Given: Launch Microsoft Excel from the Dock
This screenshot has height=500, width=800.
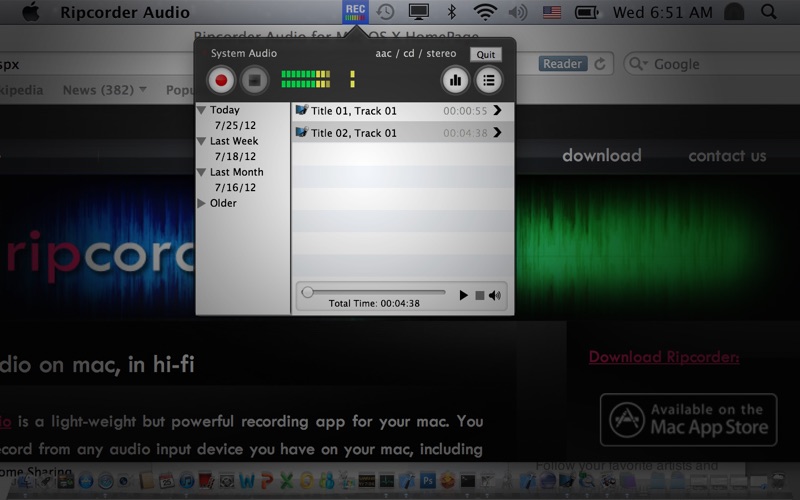Looking at the screenshot, I should tap(287, 480).
